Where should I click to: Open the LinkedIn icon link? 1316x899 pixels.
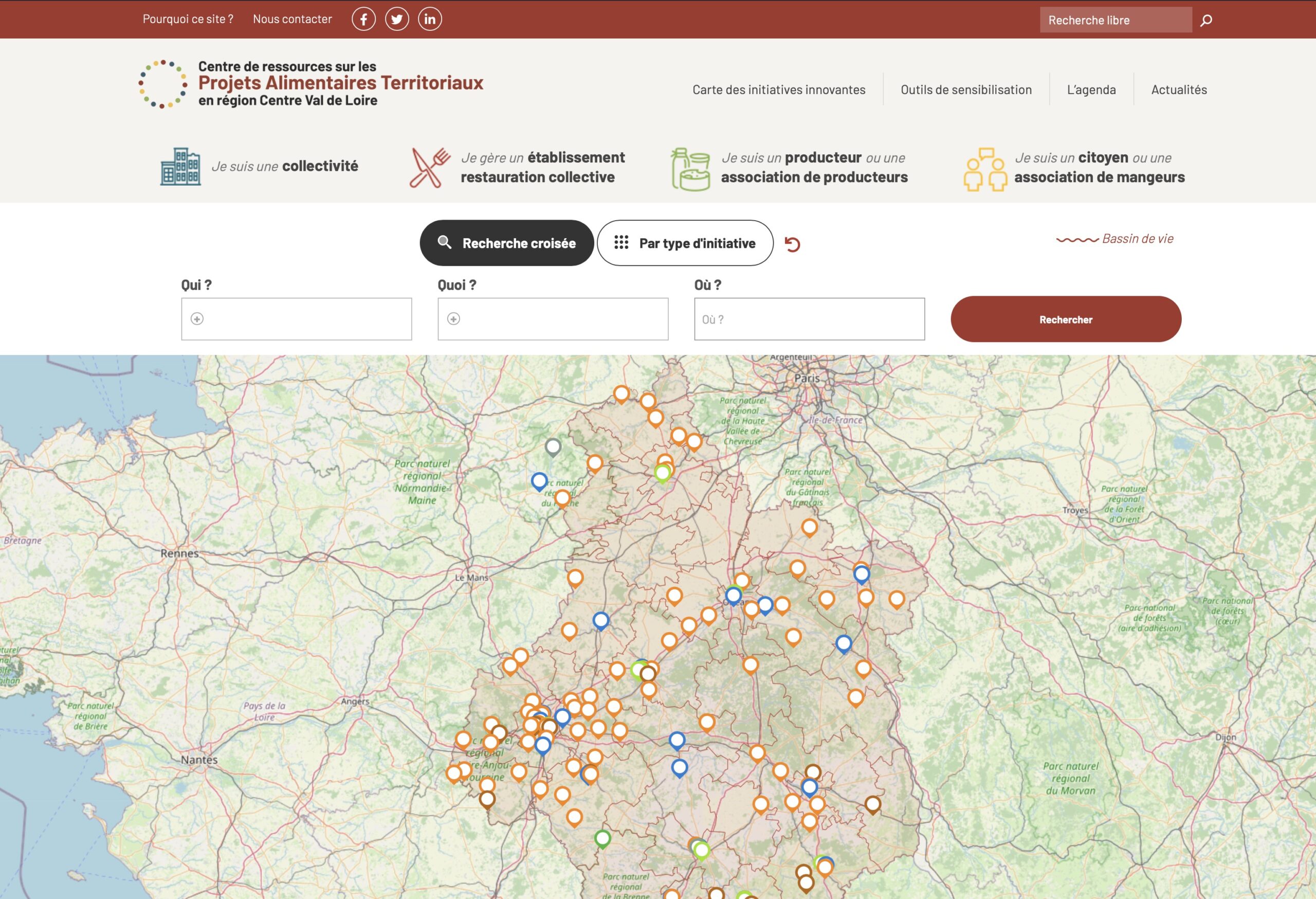[430, 19]
